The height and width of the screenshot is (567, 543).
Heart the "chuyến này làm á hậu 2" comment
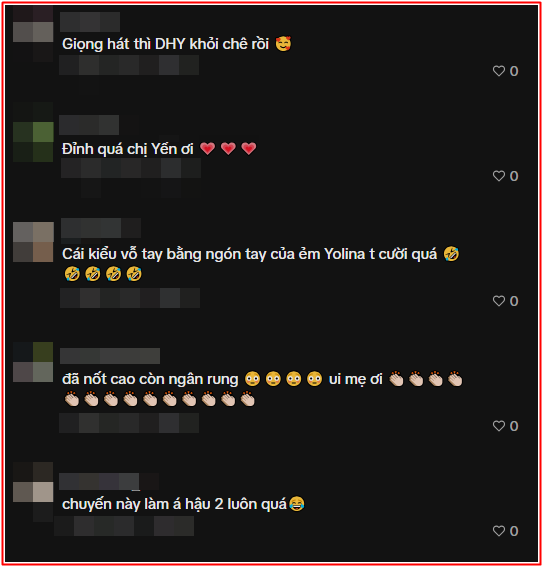[499, 531]
